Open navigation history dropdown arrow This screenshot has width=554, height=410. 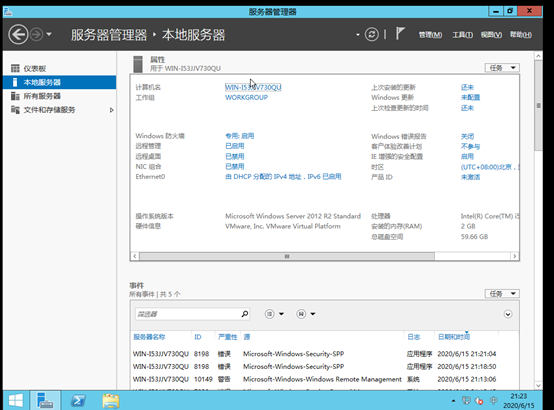pyautogui.click(x=49, y=35)
